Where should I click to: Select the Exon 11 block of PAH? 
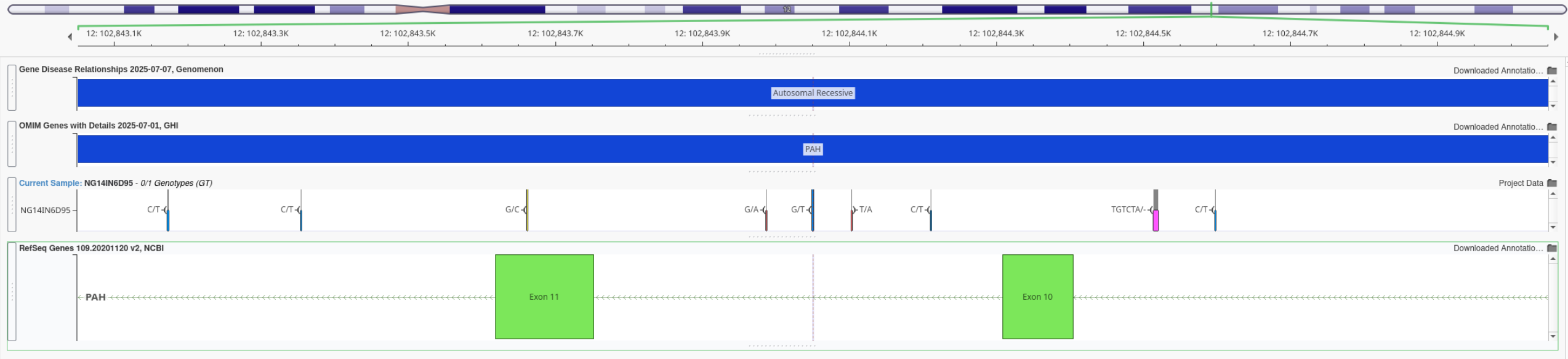(544, 296)
